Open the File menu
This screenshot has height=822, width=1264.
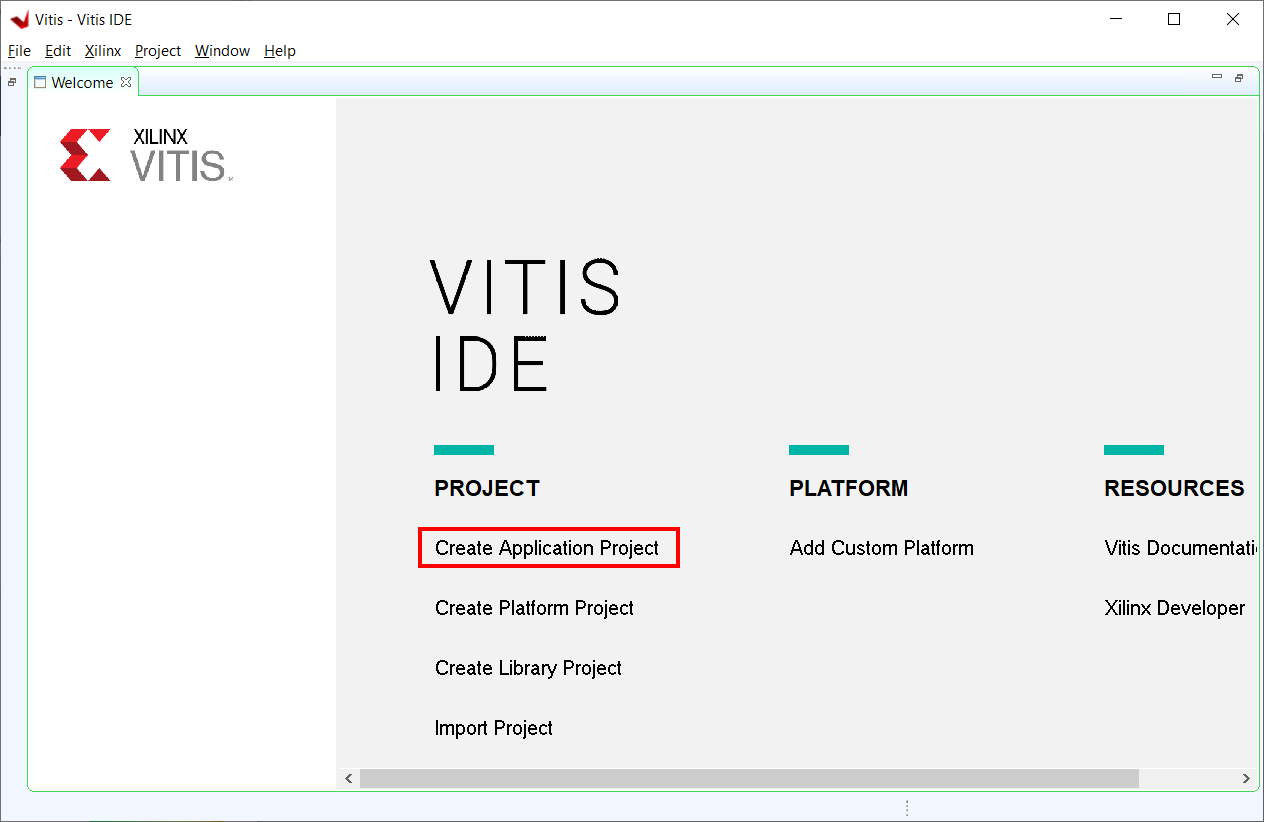pos(19,51)
